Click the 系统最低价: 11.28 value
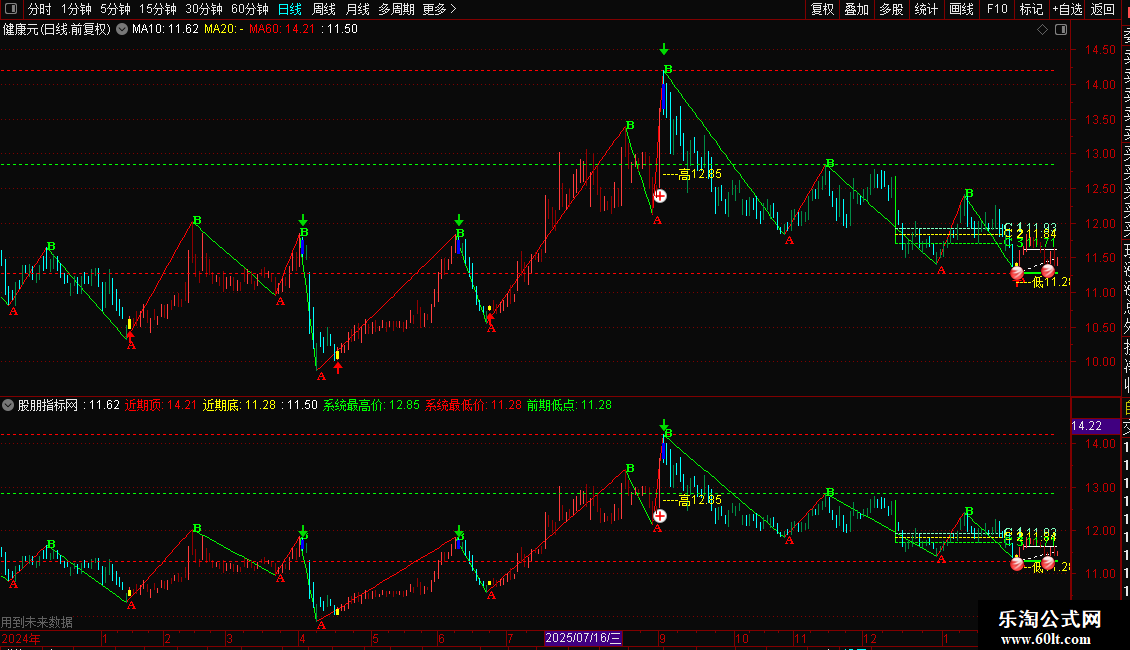The width and height of the screenshot is (1130, 650). point(473,405)
